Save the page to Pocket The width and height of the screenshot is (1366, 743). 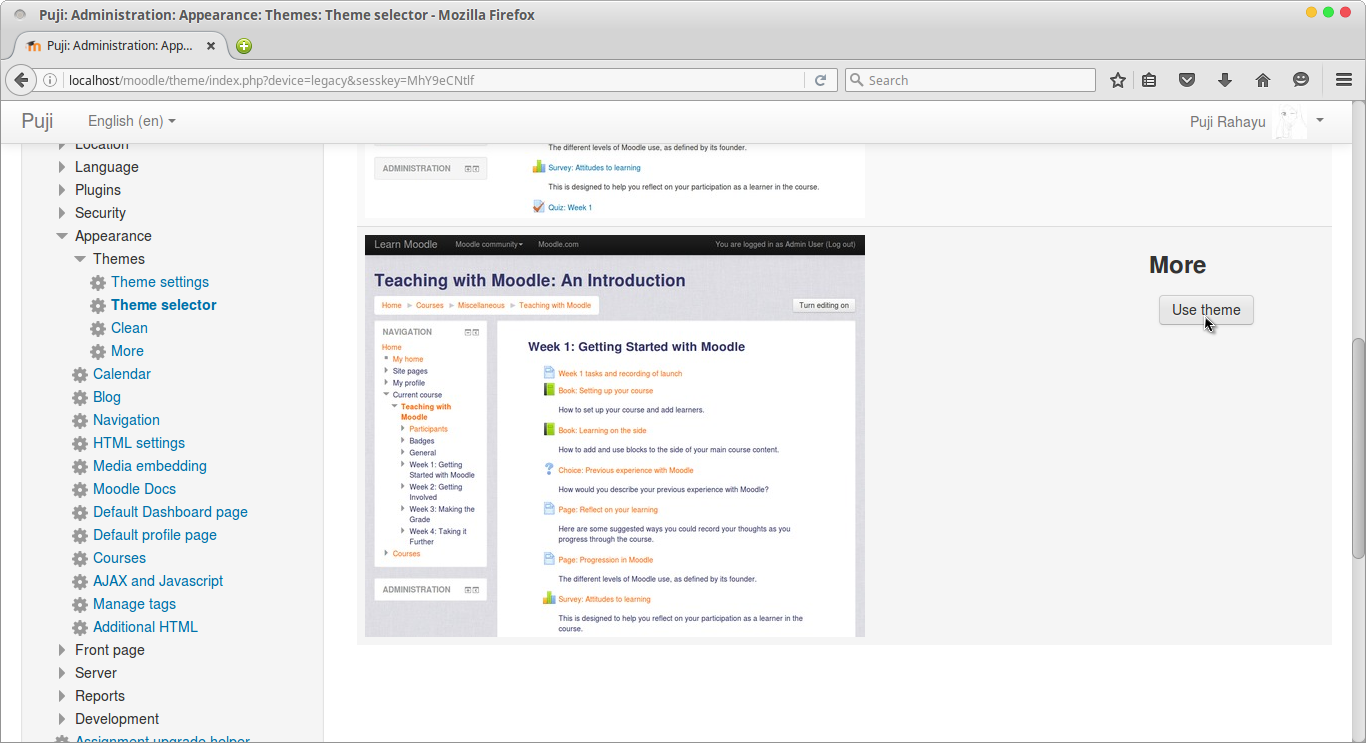(1187, 80)
